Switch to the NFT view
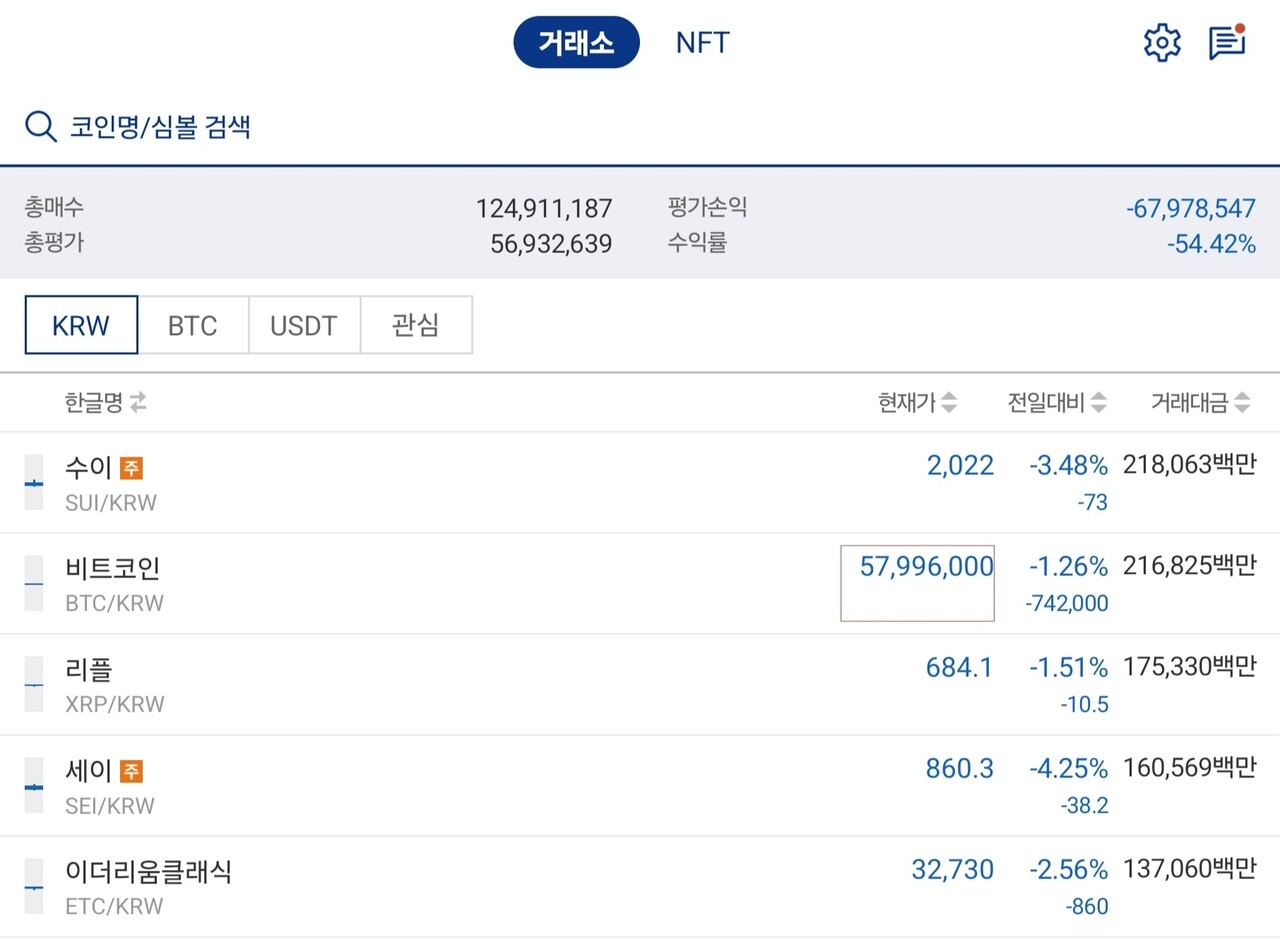 703,42
